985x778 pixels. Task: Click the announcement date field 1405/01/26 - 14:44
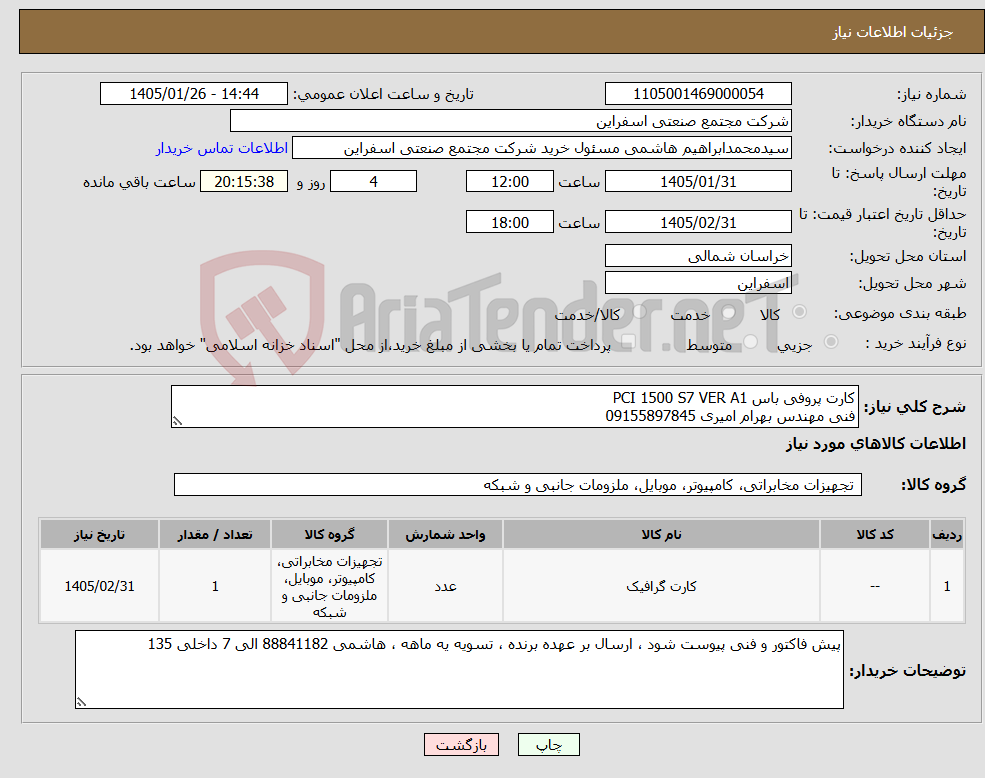point(193,94)
